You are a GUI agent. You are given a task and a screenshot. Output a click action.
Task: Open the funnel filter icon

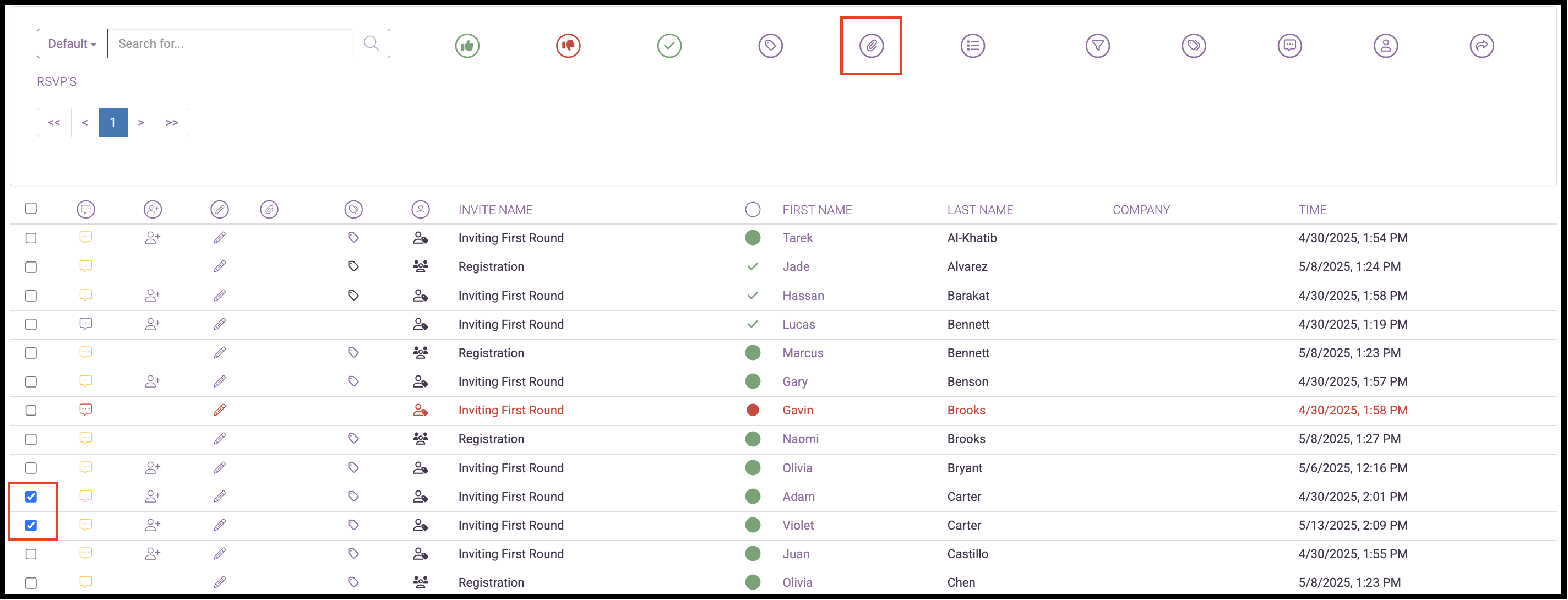(x=1097, y=46)
